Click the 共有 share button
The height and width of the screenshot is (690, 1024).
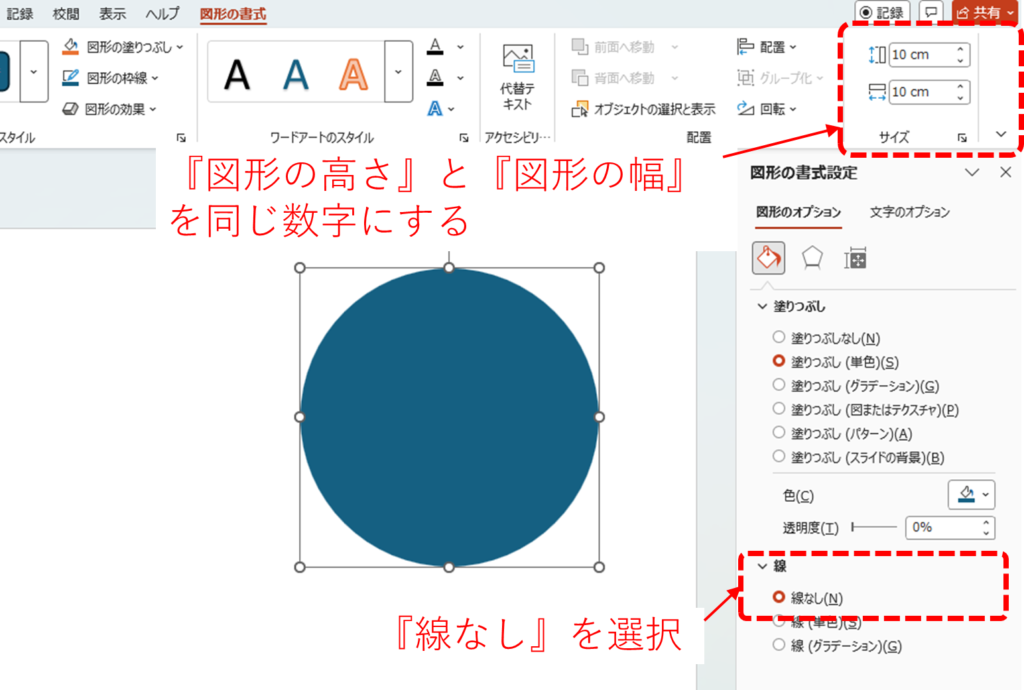pyautogui.click(x=985, y=13)
